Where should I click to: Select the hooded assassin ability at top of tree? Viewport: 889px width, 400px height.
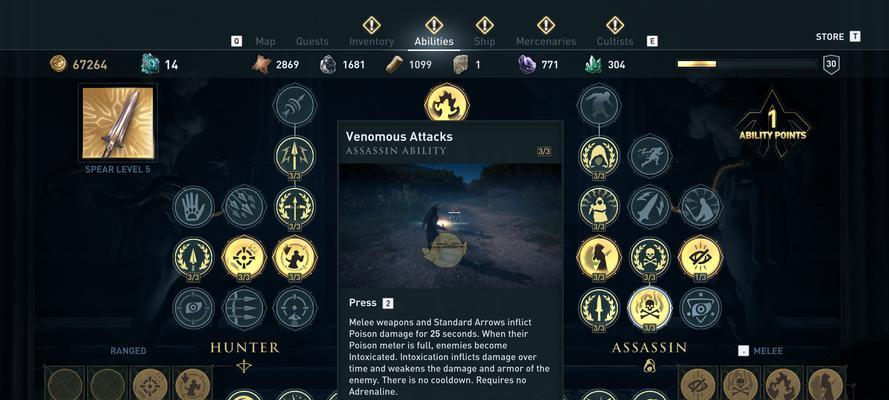tap(599, 156)
